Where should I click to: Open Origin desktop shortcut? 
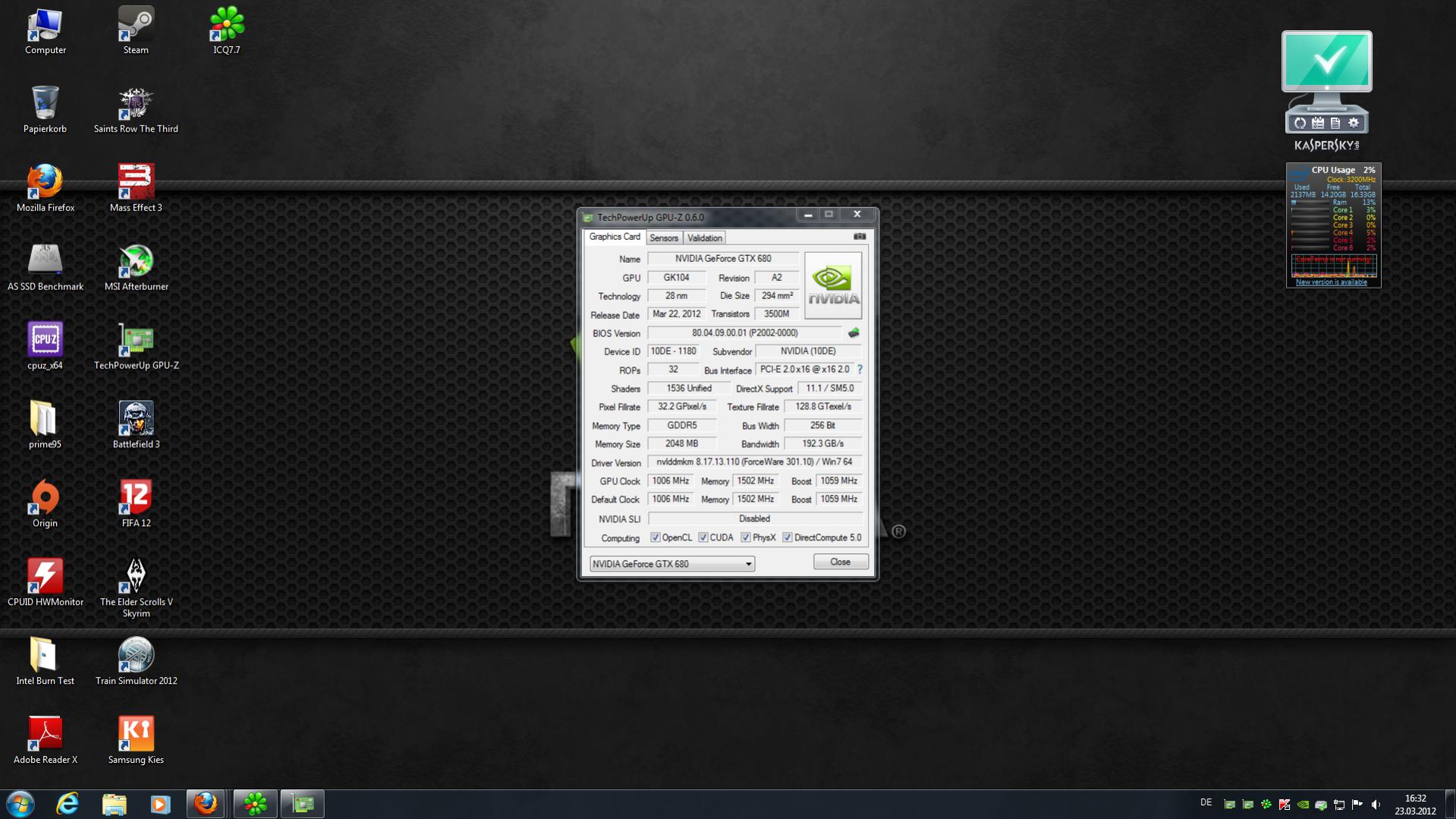pos(45,505)
